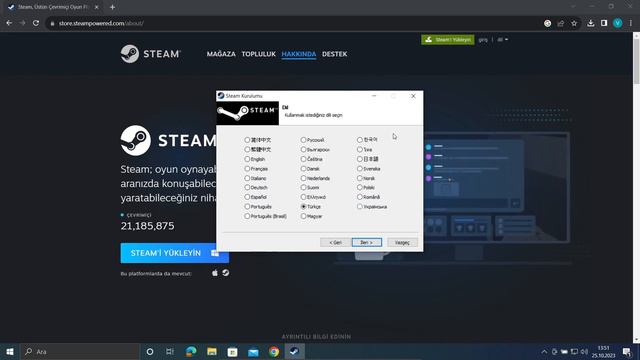Switch to Chrome on the taskbar
The width and height of the screenshot is (640, 360).
point(274,351)
